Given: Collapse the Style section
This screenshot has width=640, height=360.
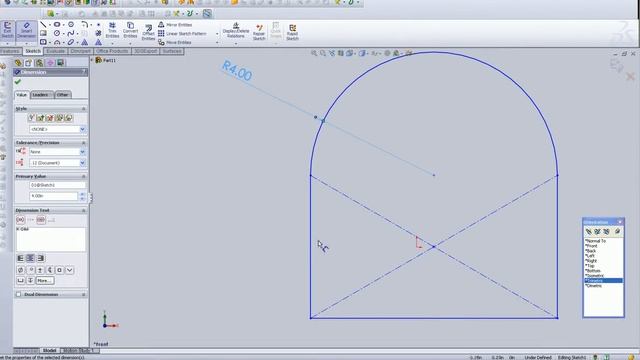Looking at the screenshot, I should point(84,109).
